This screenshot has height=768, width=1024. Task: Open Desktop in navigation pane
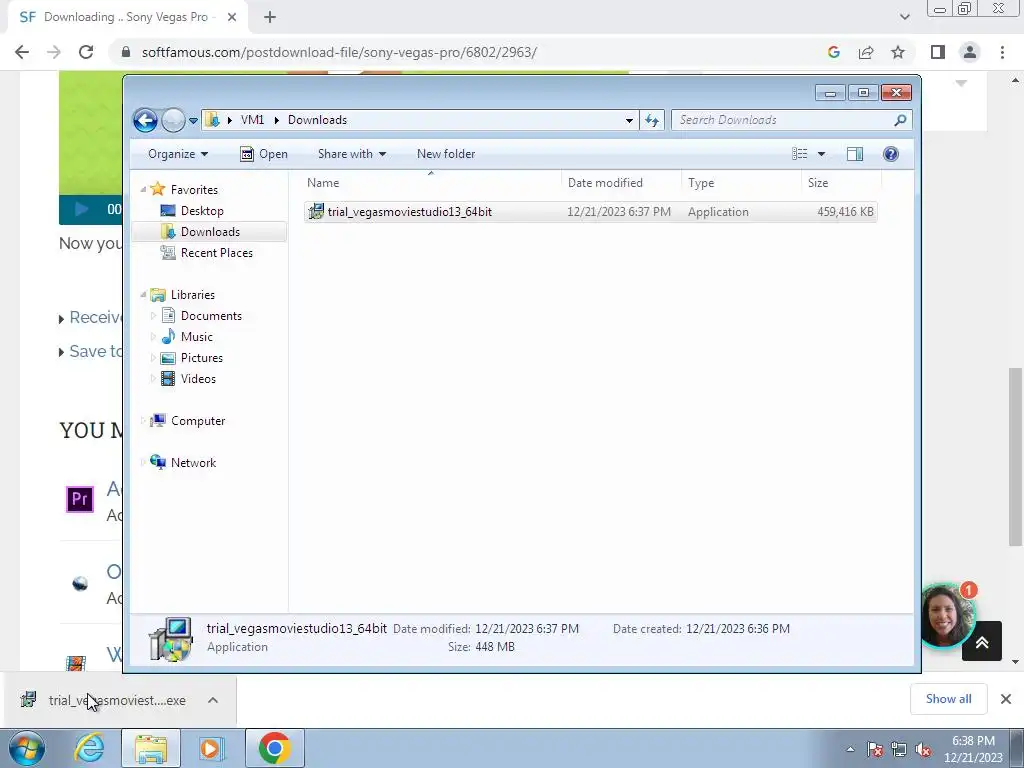tap(202, 211)
